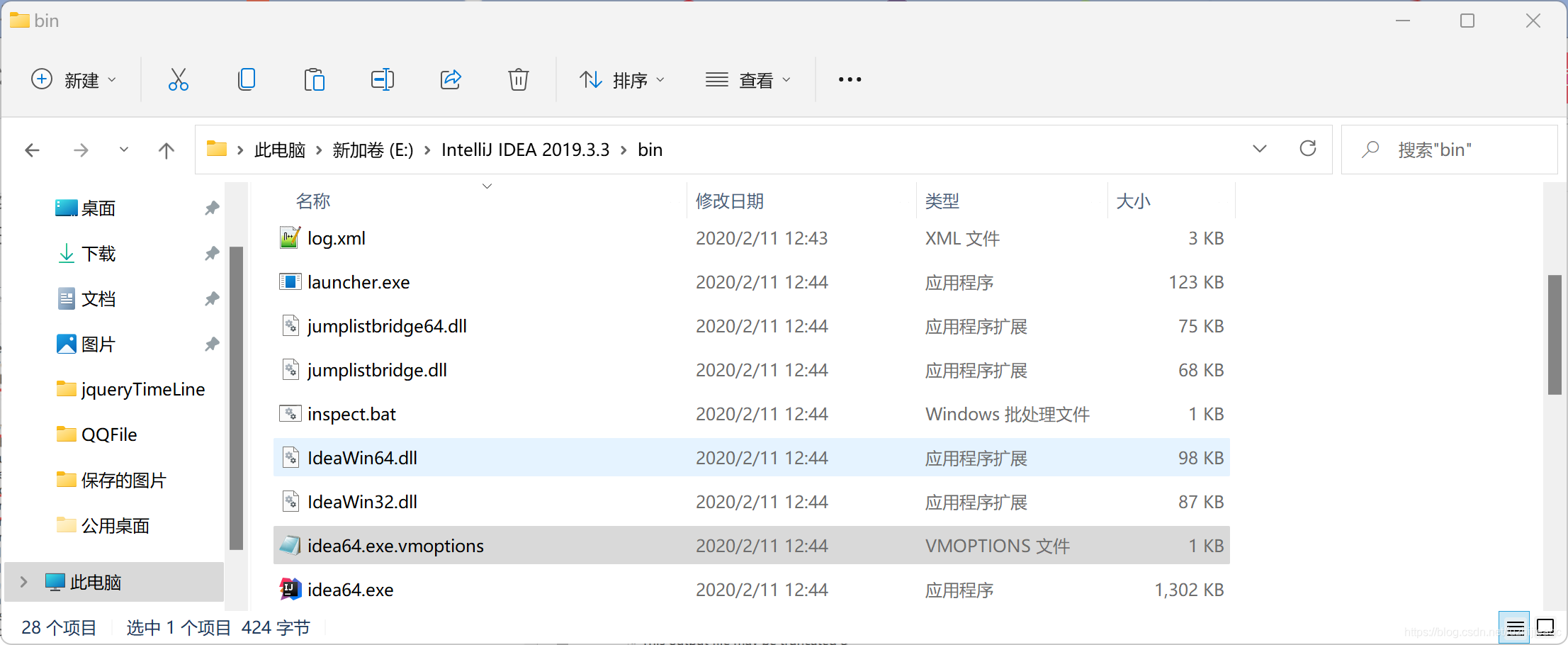Click the Rename icon in toolbar
The width and height of the screenshot is (1568, 645).
pos(383,79)
